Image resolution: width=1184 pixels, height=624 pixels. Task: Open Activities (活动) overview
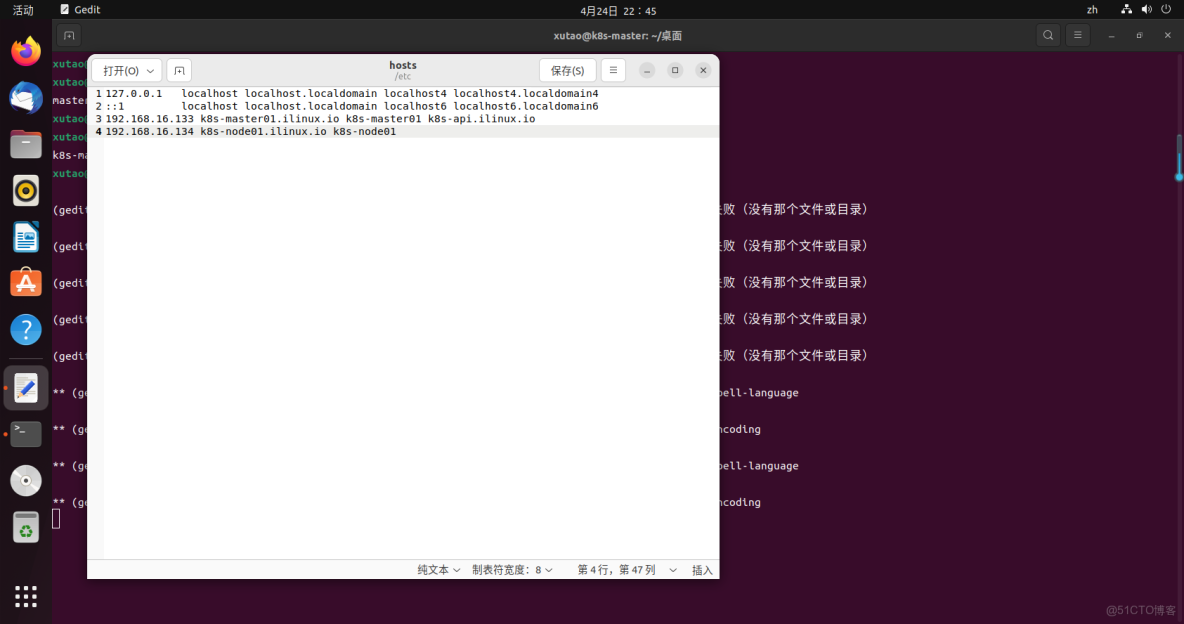23,10
